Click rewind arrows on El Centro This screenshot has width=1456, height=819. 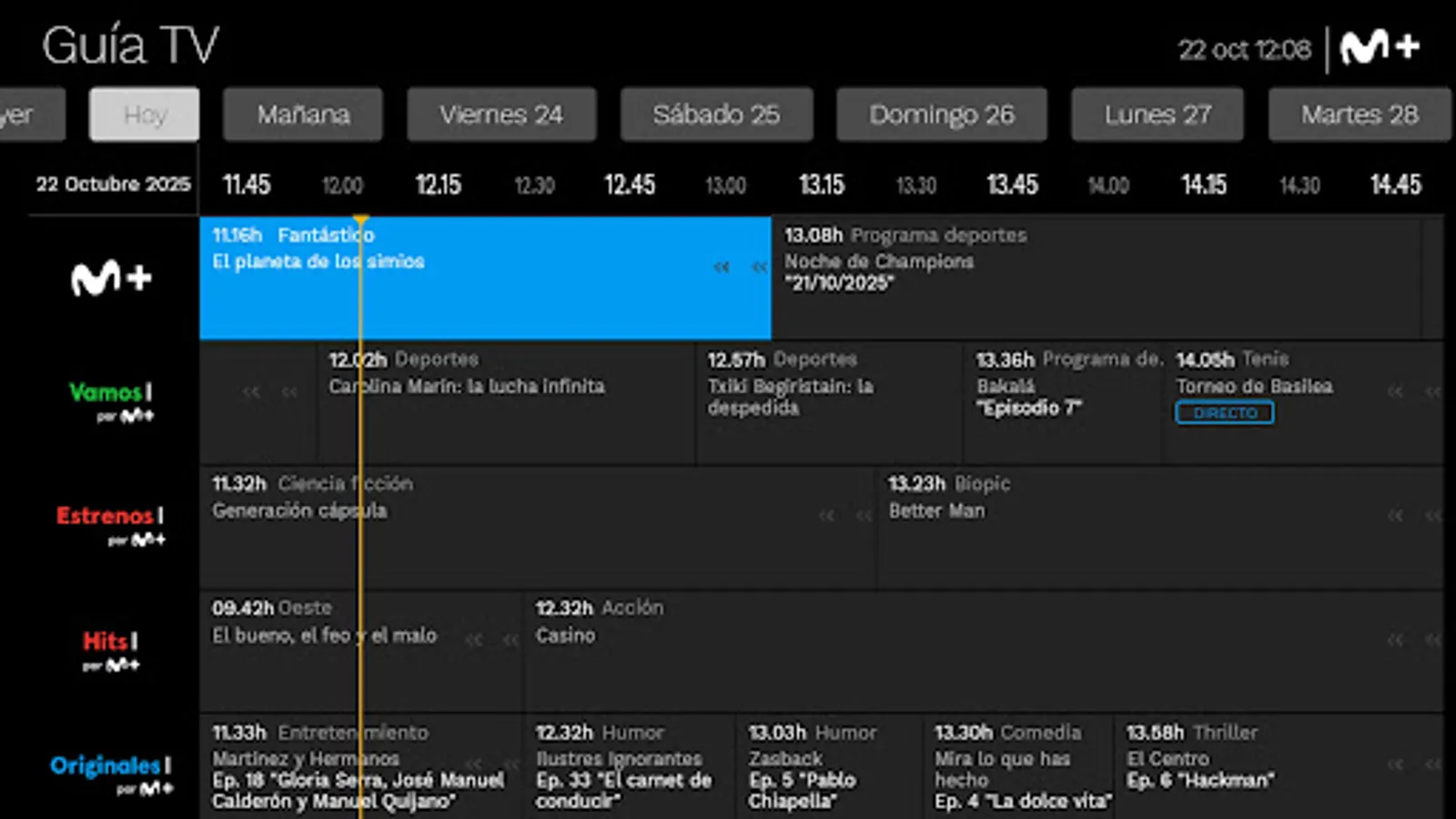1413,764
